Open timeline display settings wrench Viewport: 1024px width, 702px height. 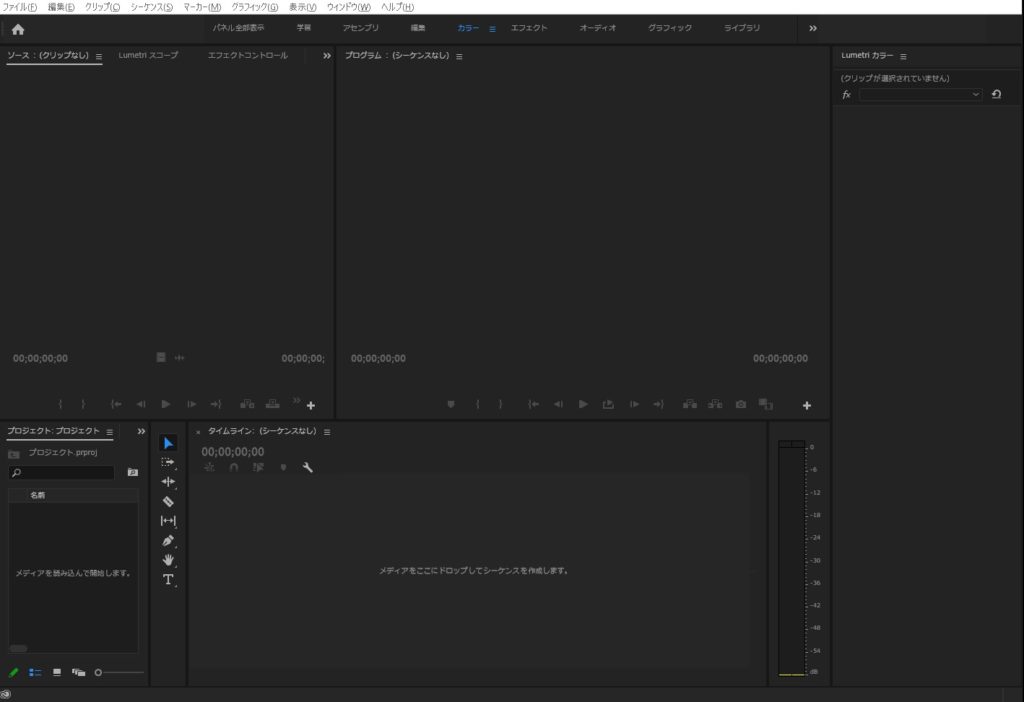pyautogui.click(x=308, y=467)
